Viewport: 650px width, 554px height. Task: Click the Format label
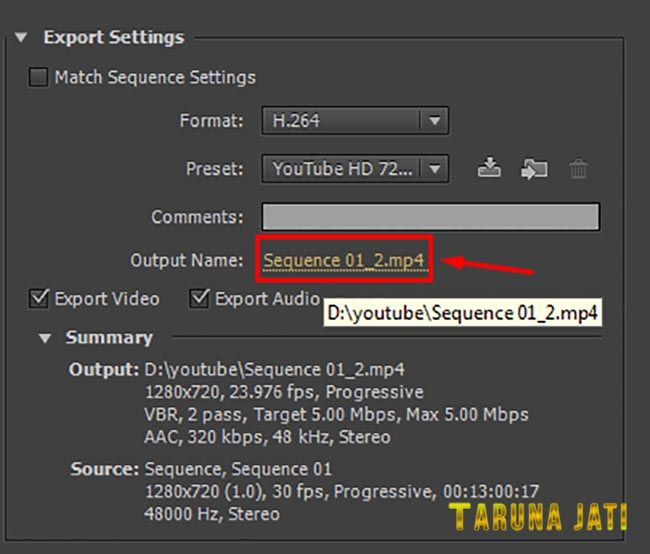[x=211, y=121]
